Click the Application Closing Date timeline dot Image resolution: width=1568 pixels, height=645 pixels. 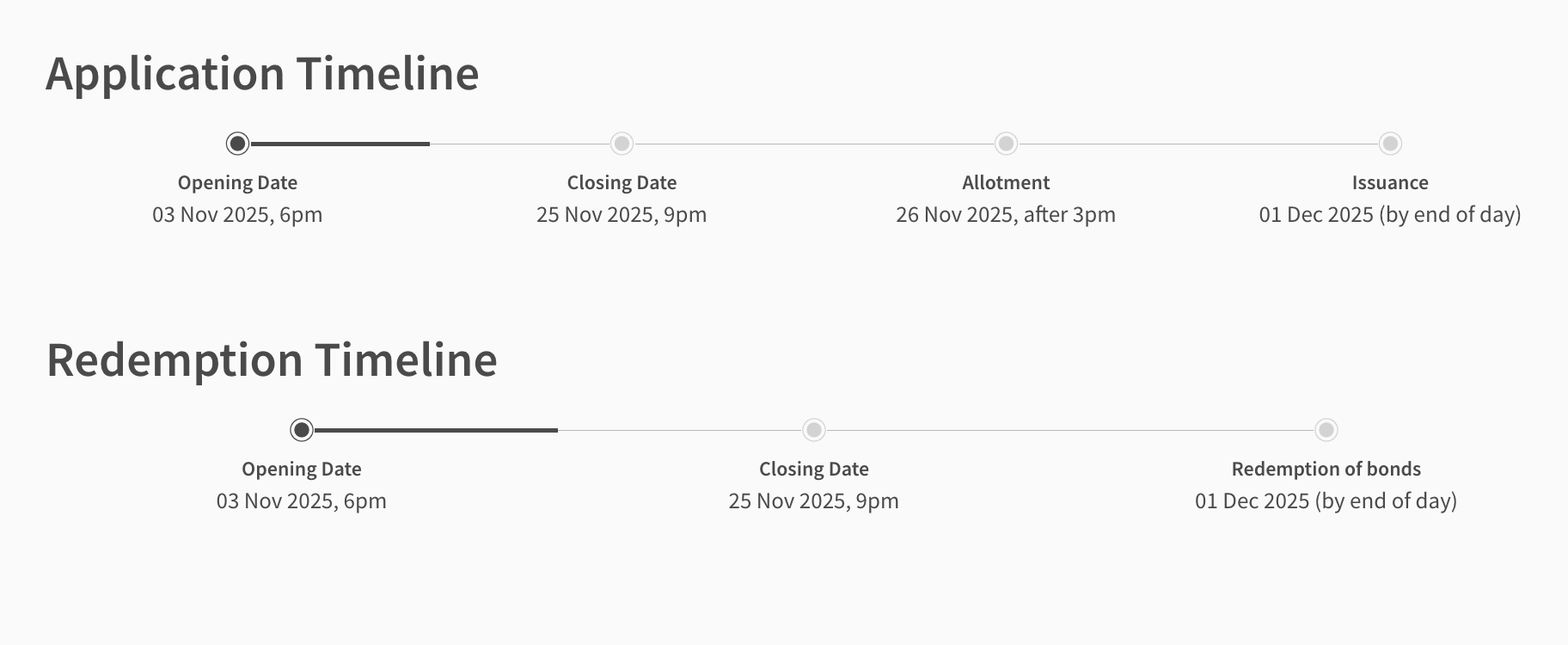[x=622, y=144]
